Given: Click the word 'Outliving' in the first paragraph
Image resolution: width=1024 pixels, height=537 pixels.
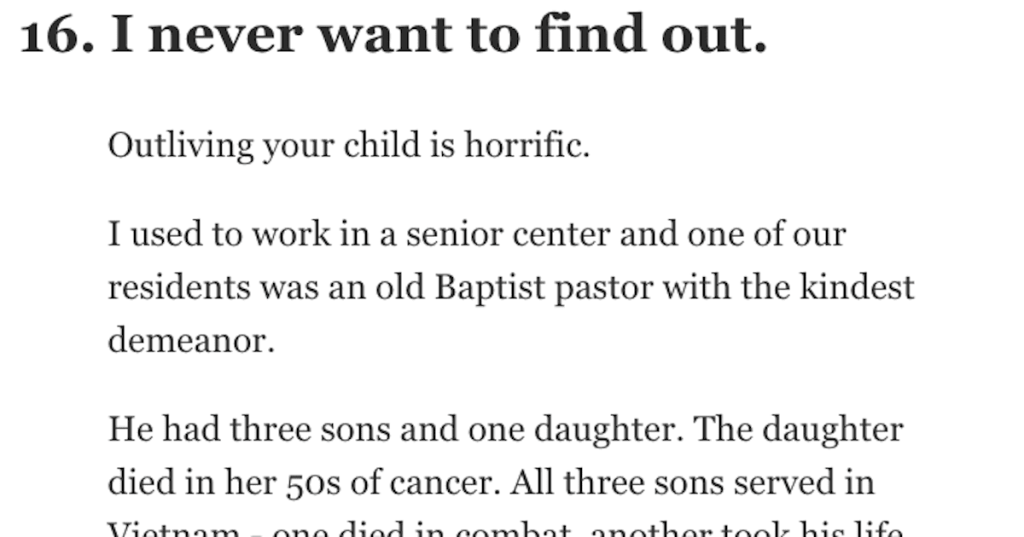Looking at the screenshot, I should pyautogui.click(x=181, y=146).
